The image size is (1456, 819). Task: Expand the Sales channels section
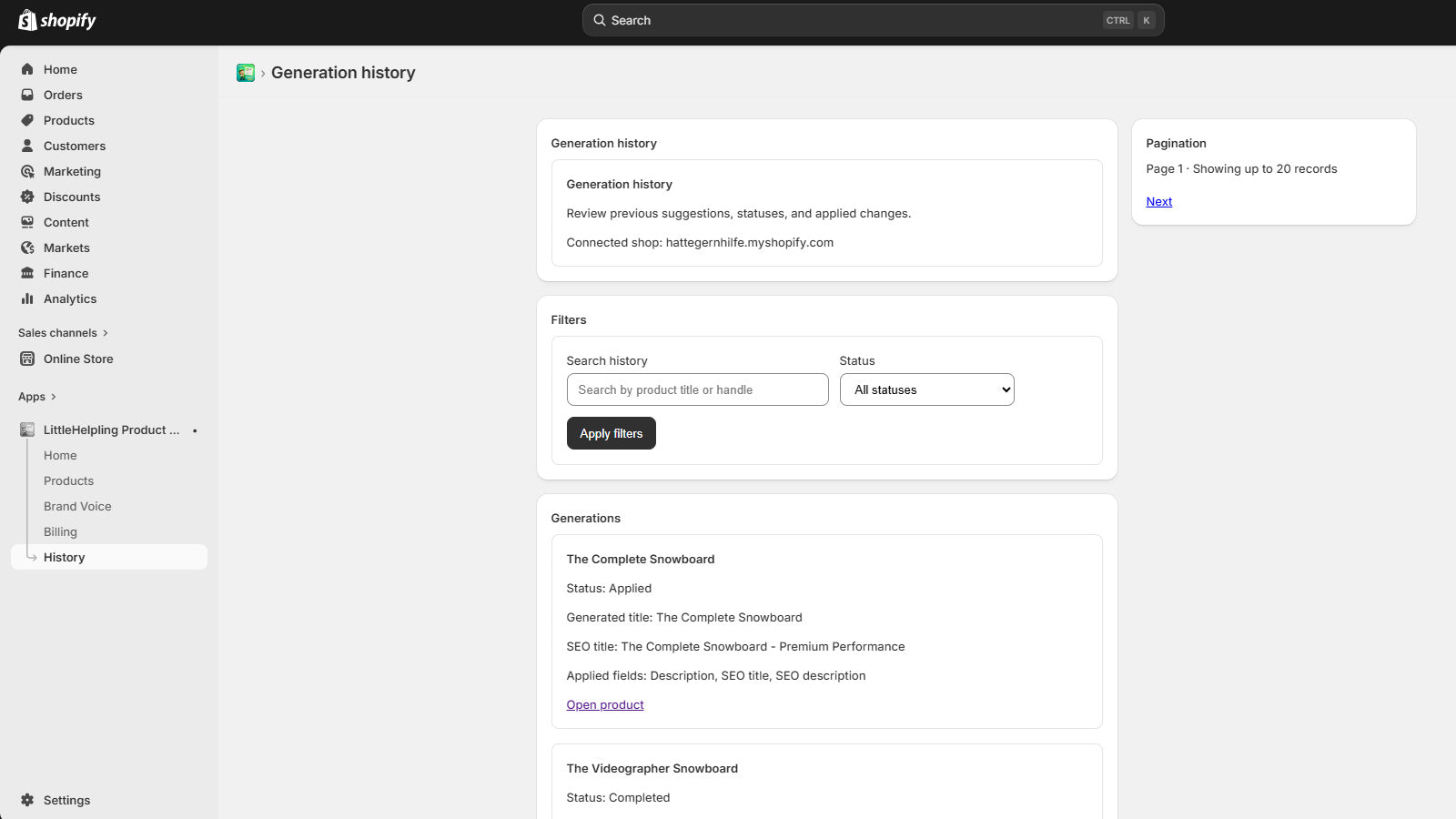point(63,333)
